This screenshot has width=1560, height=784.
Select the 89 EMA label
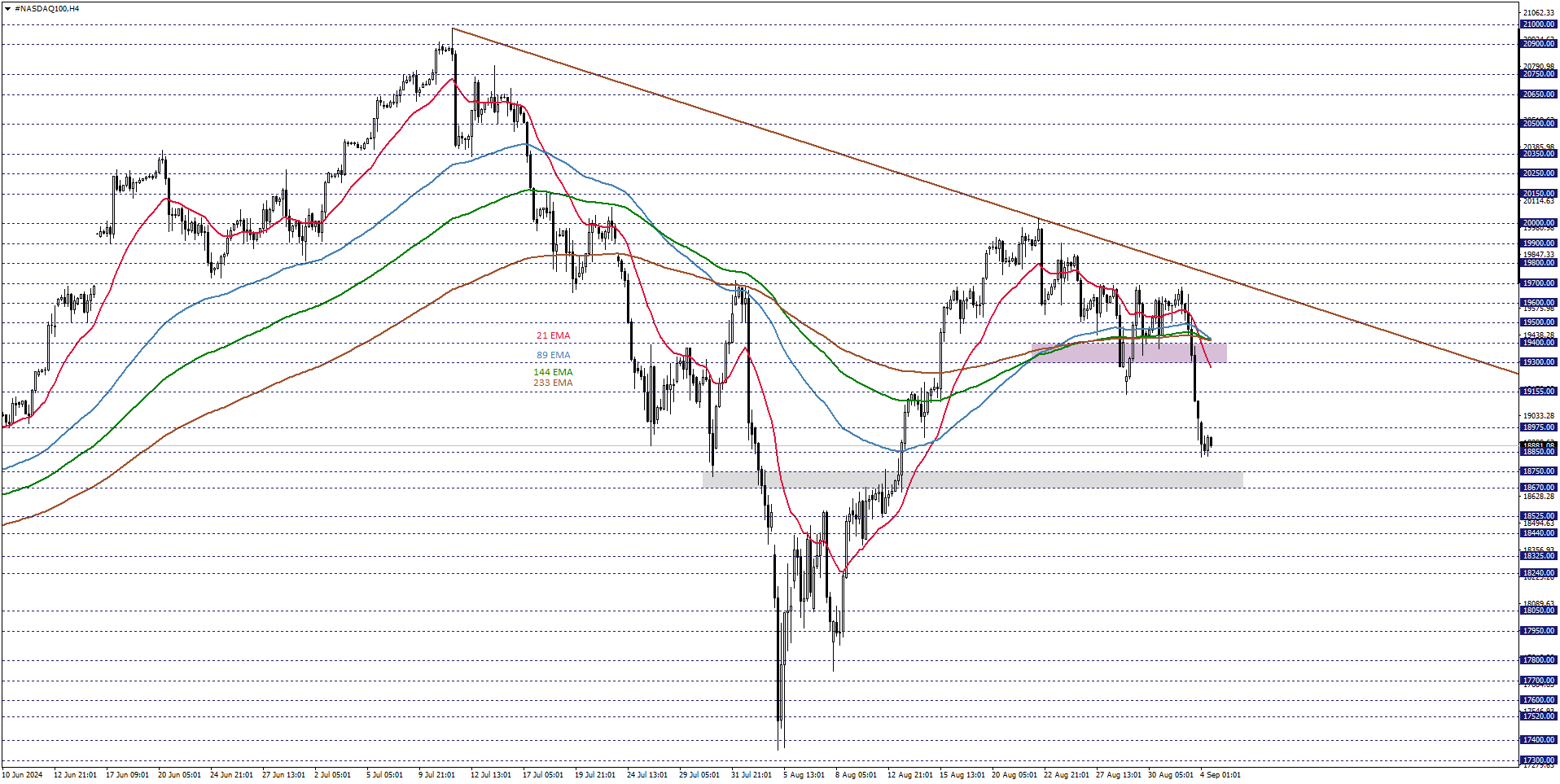coord(553,355)
